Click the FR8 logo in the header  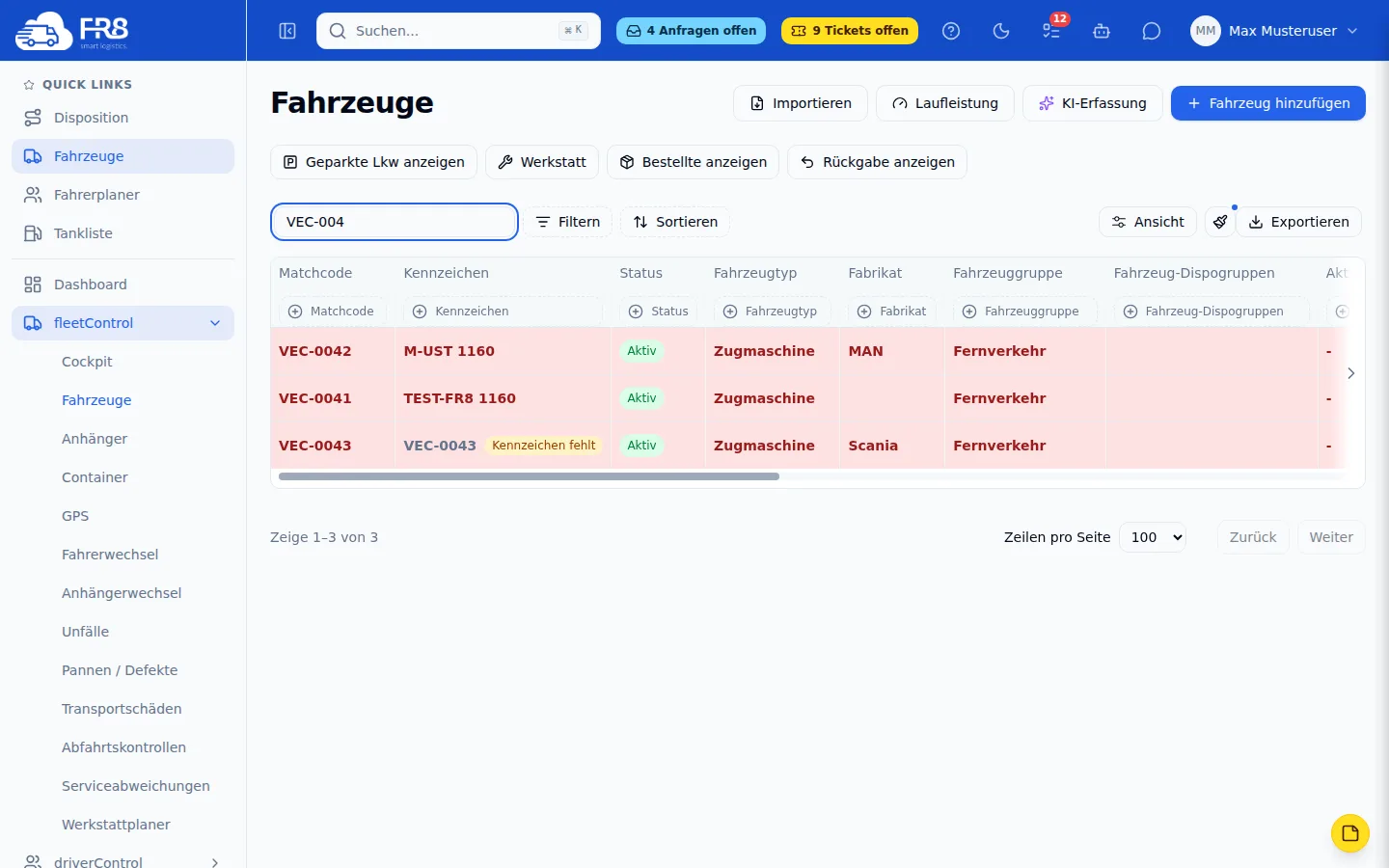[72, 31]
